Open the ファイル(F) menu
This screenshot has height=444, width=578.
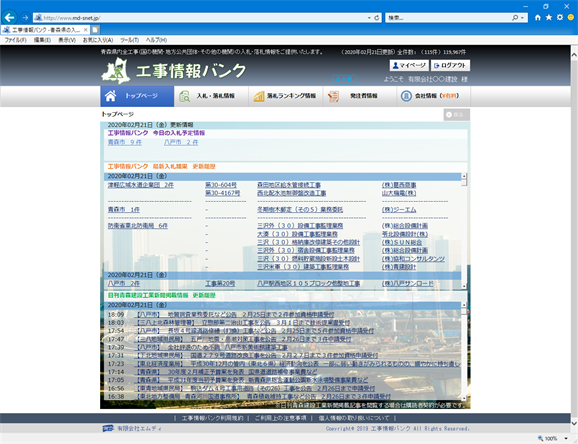coord(15,40)
